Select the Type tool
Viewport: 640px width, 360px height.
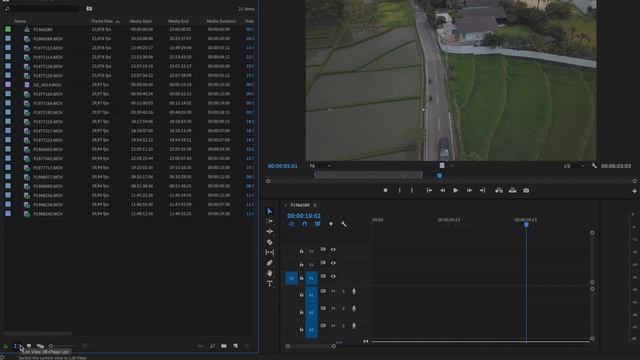click(x=269, y=284)
